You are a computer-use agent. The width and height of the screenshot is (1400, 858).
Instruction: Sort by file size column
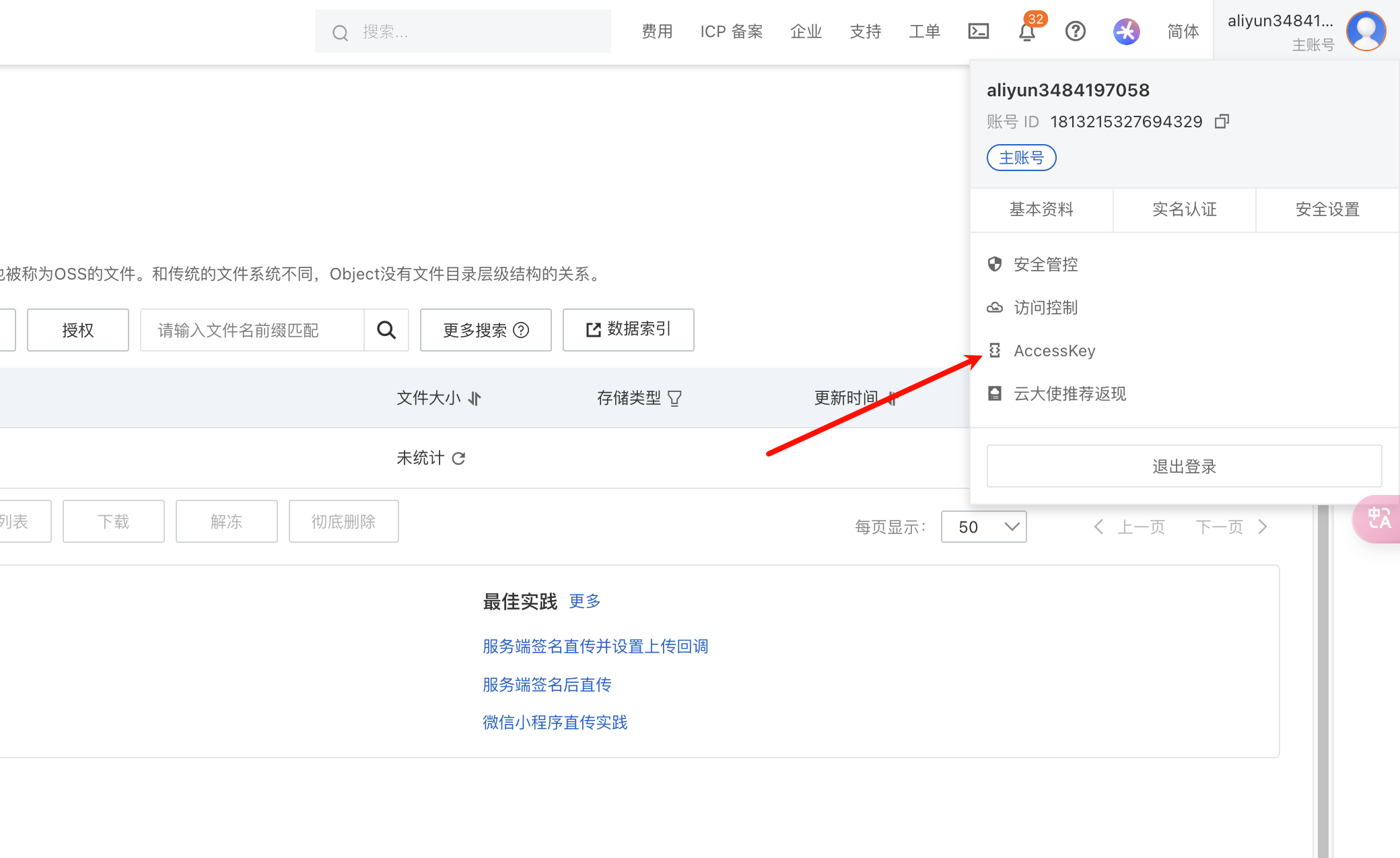pyautogui.click(x=475, y=399)
